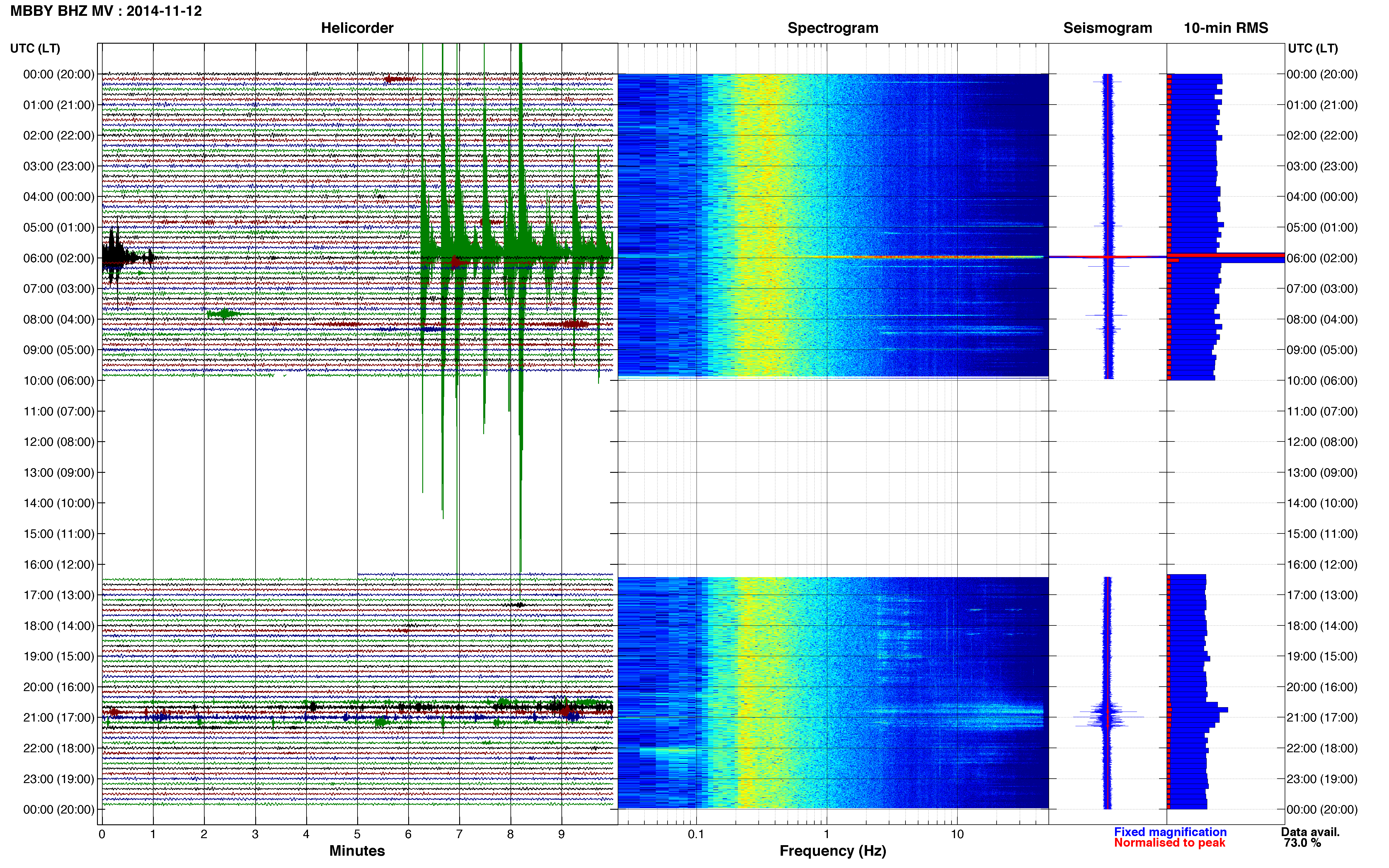Click Helicorder time label '12:00 (08:00)'
This screenshot has width=1389, height=868.
click(59, 442)
